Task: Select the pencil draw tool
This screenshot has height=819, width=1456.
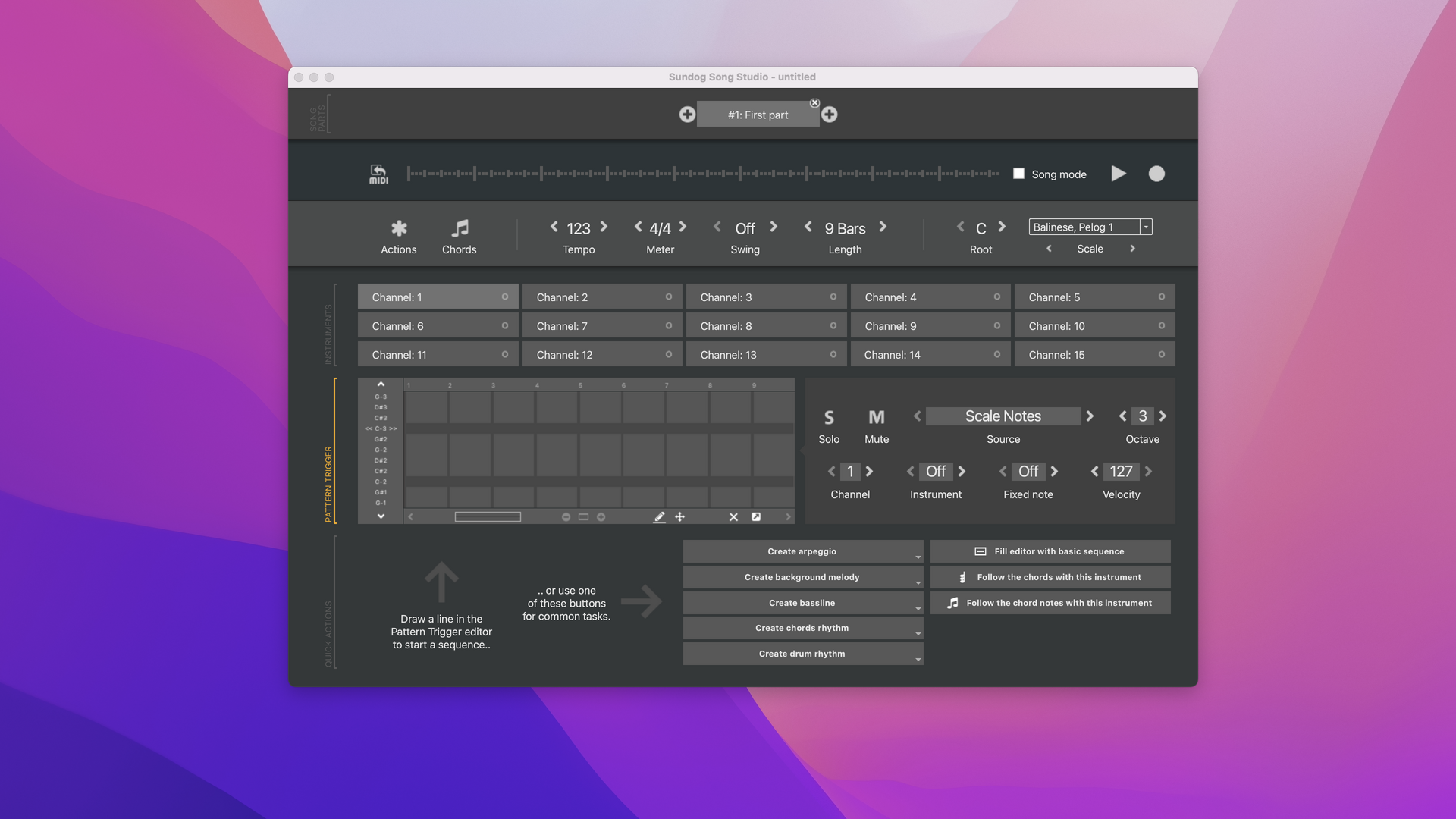Action: point(659,517)
